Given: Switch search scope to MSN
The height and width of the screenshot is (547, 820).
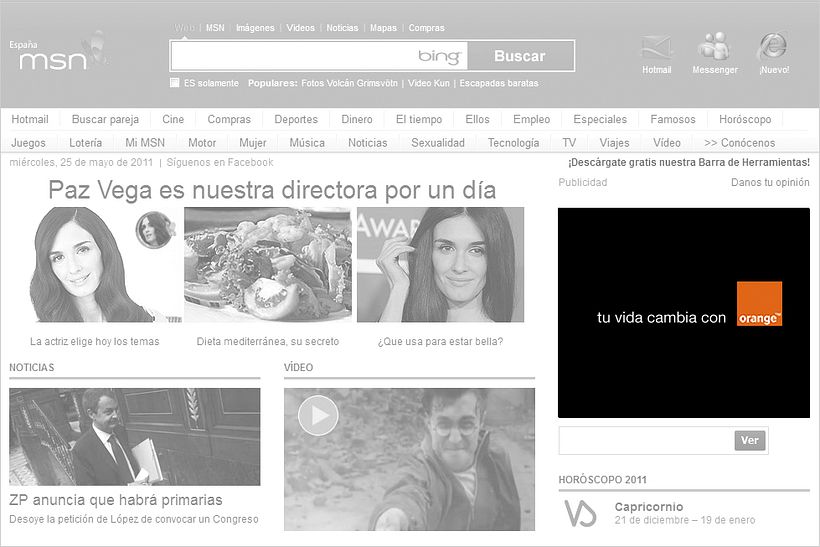Looking at the screenshot, I should [215, 28].
